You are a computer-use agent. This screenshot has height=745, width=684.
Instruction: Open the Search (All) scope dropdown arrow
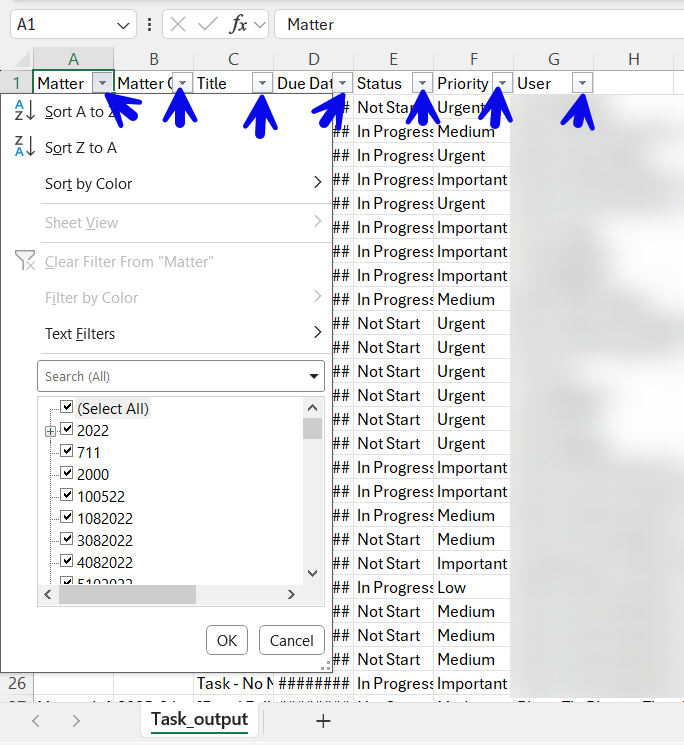314,376
